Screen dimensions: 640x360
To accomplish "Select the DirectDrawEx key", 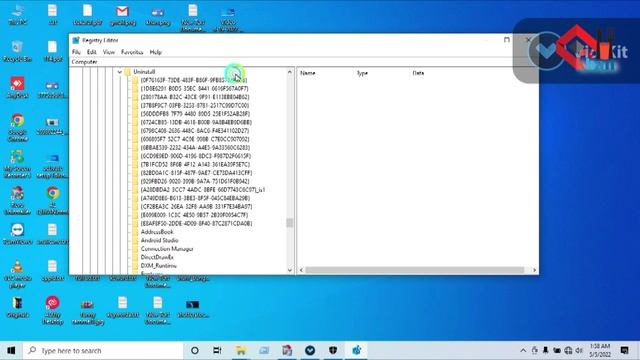I will [157, 257].
